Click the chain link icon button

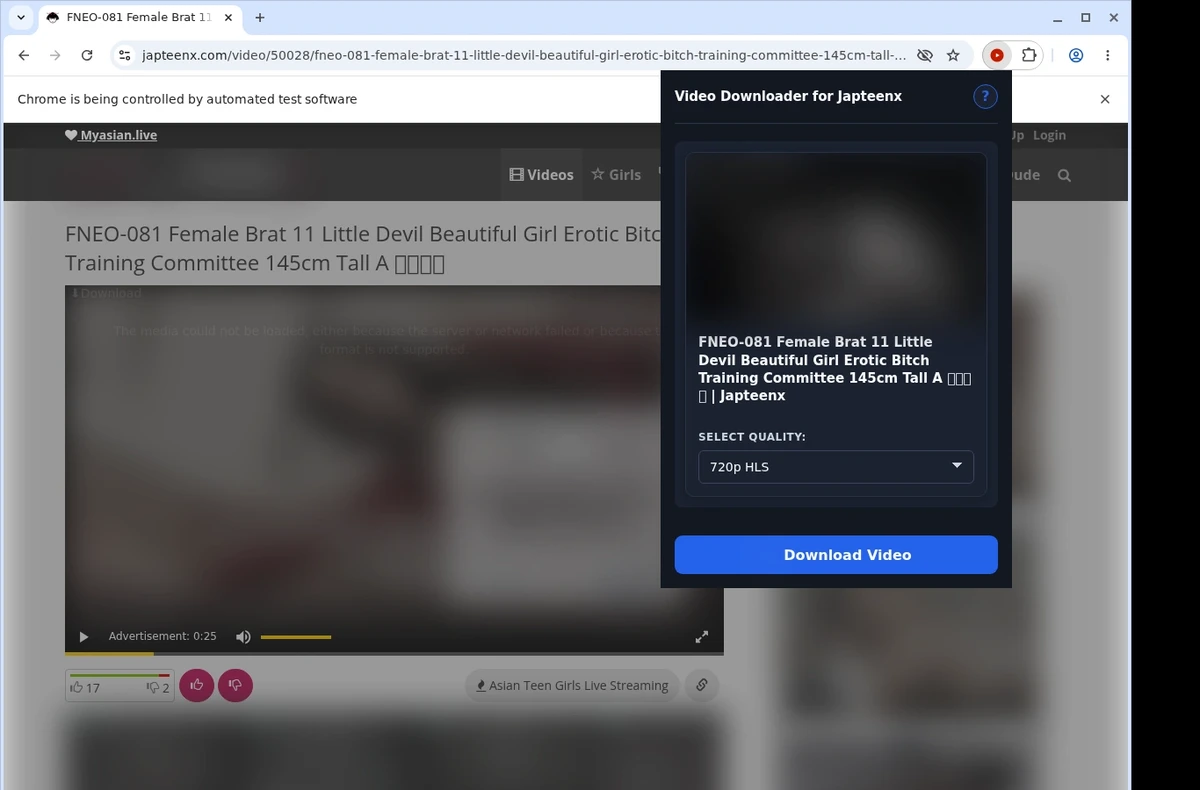pyautogui.click(x=702, y=686)
